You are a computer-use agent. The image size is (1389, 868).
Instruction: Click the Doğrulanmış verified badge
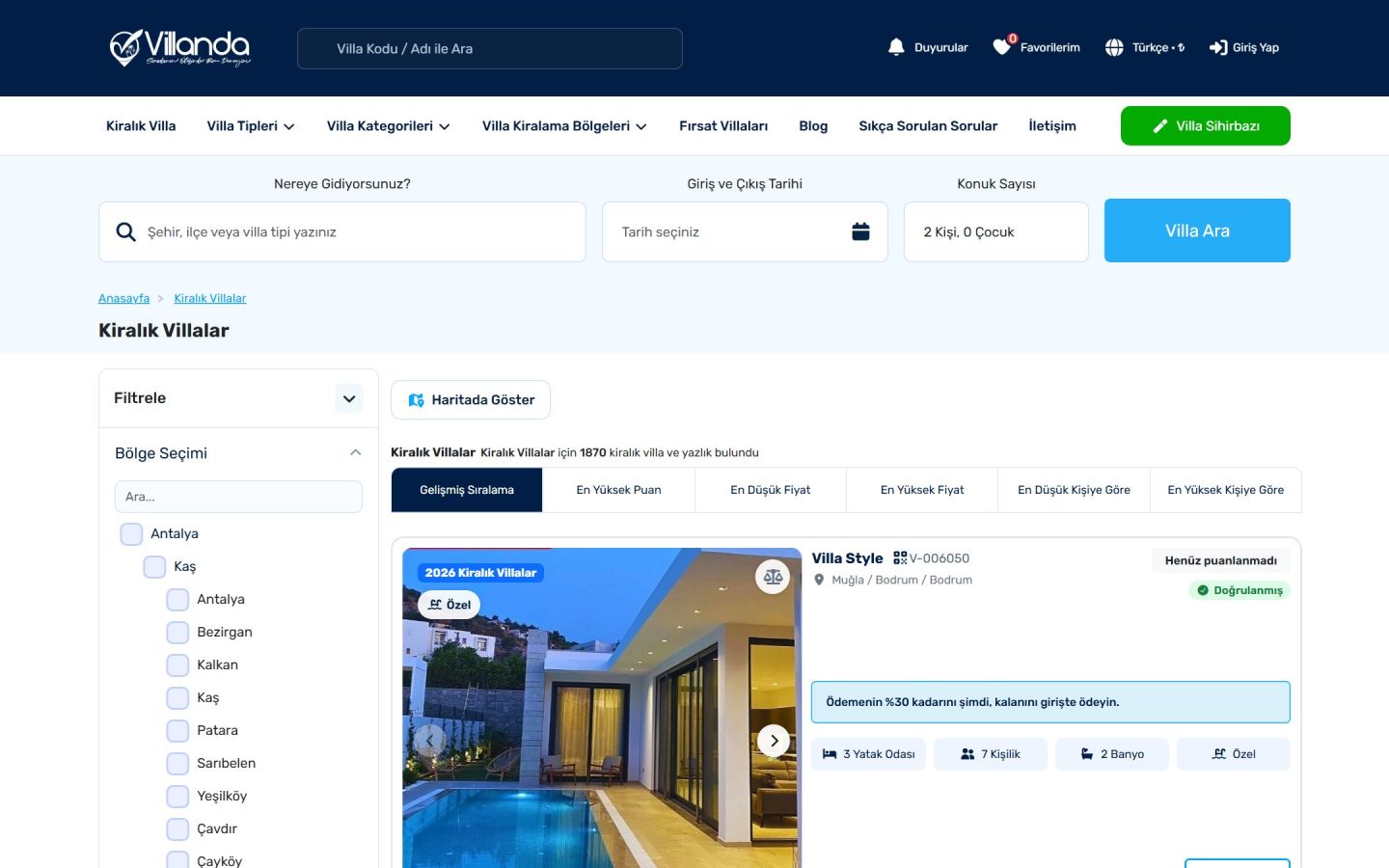(1239, 590)
